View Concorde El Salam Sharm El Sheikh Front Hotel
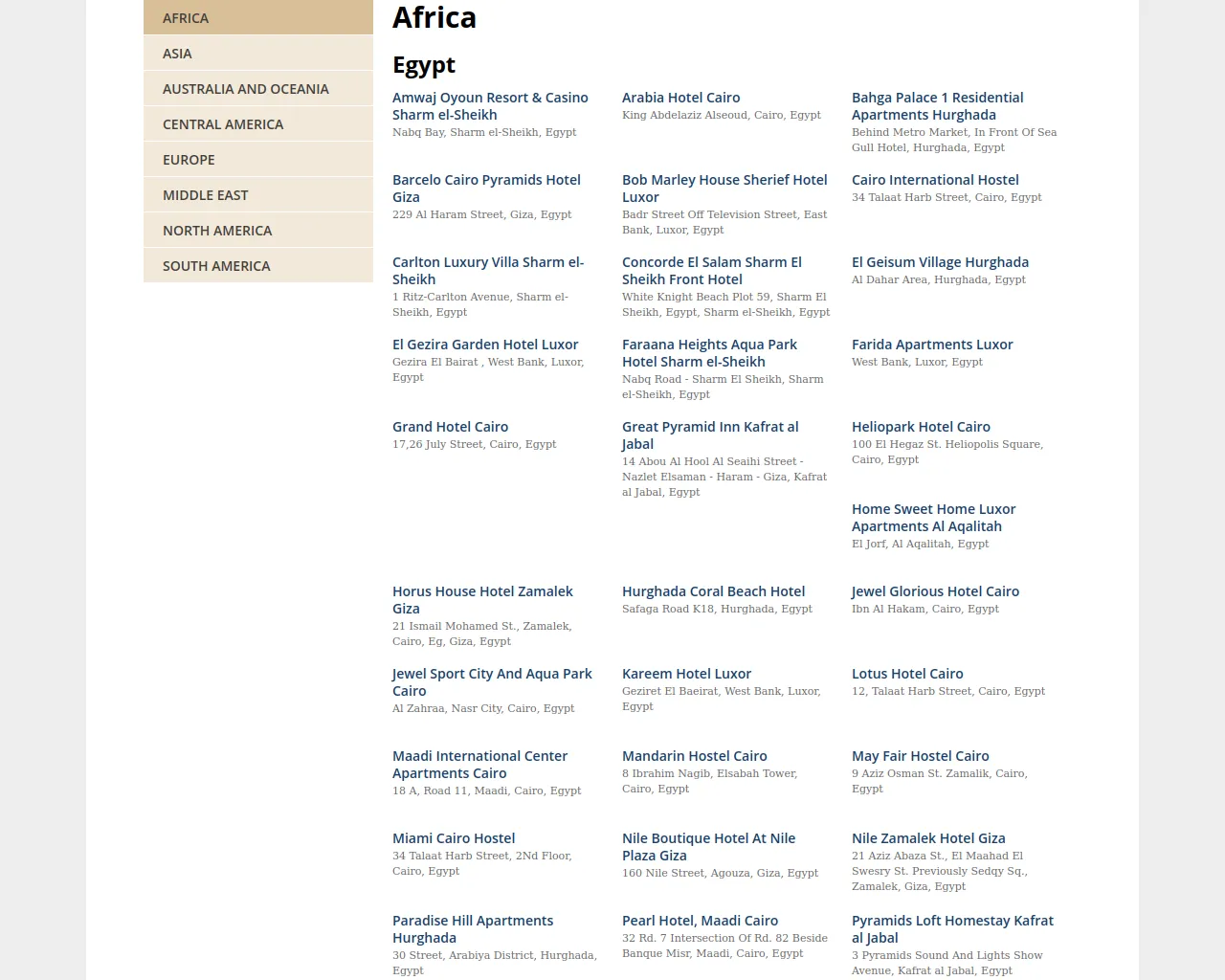Image resolution: width=1225 pixels, height=980 pixels. (712, 271)
